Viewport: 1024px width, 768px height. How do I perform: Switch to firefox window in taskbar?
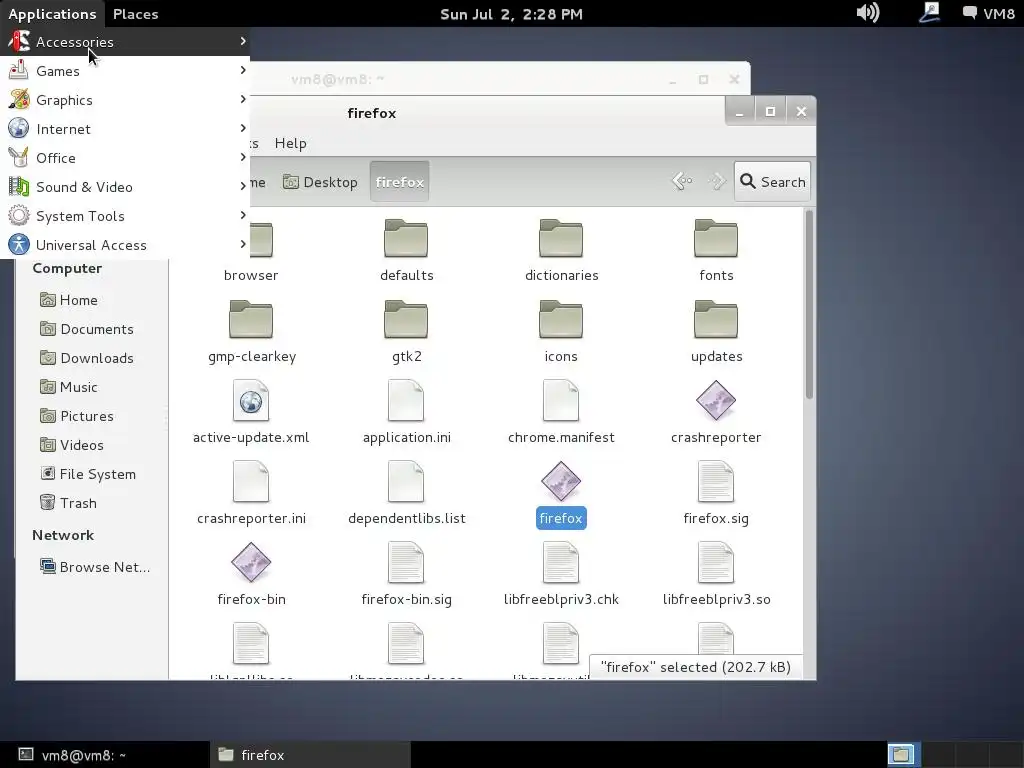click(311, 755)
